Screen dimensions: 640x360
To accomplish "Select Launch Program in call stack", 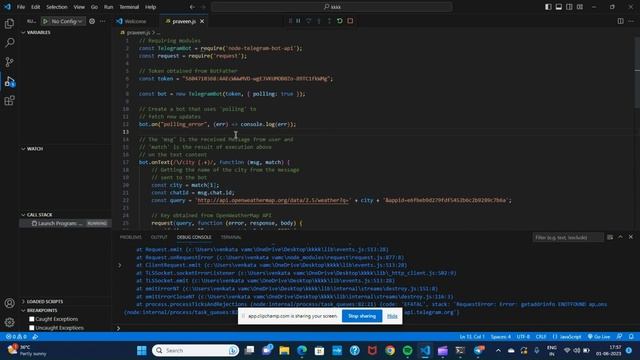I will pos(65,223).
